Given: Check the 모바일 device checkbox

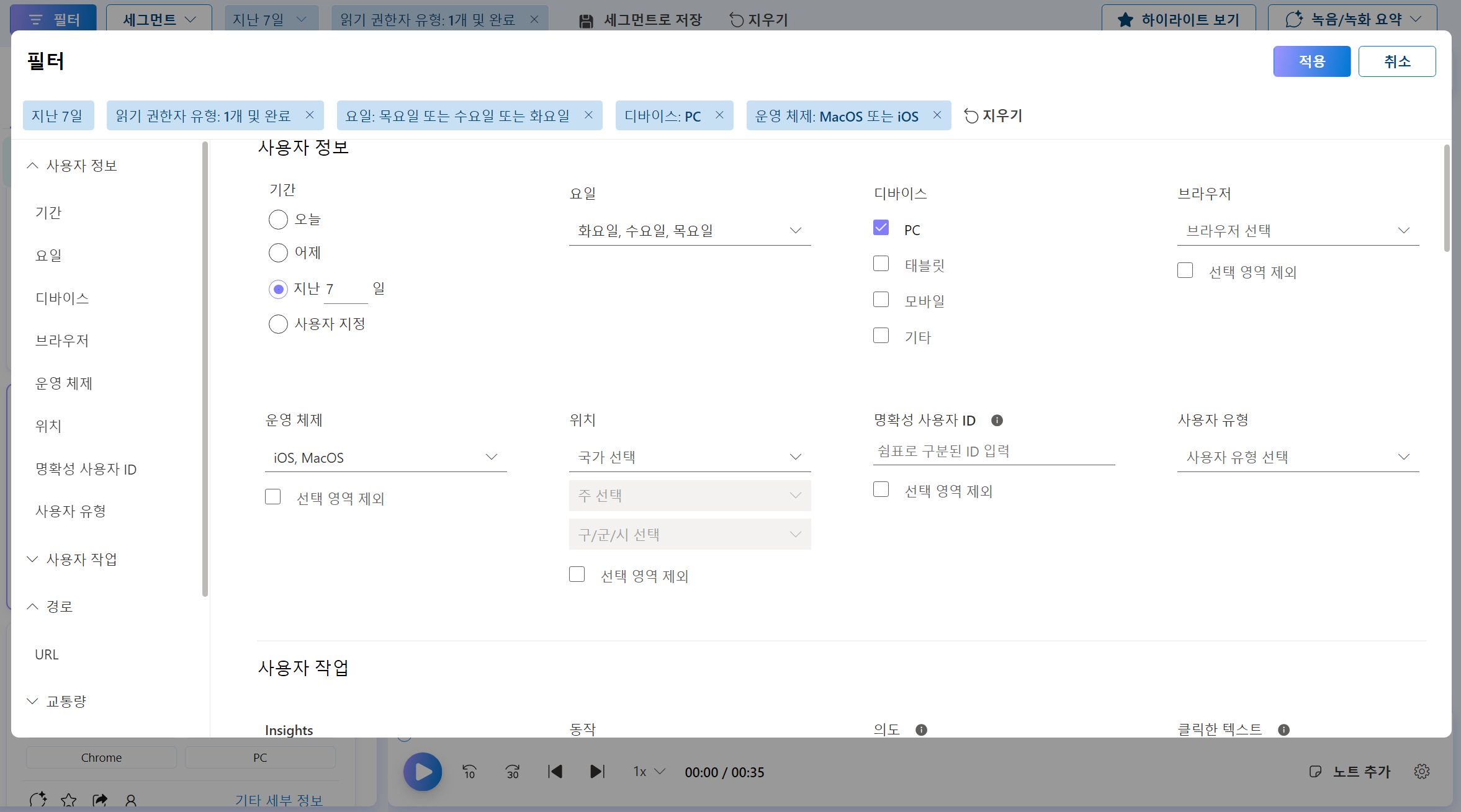Looking at the screenshot, I should pyautogui.click(x=881, y=300).
